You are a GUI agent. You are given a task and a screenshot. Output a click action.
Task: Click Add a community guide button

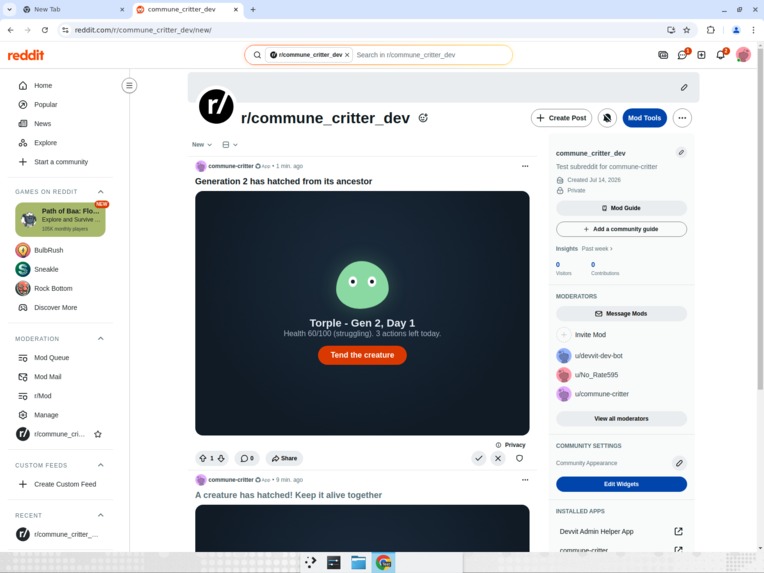[621, 229]
